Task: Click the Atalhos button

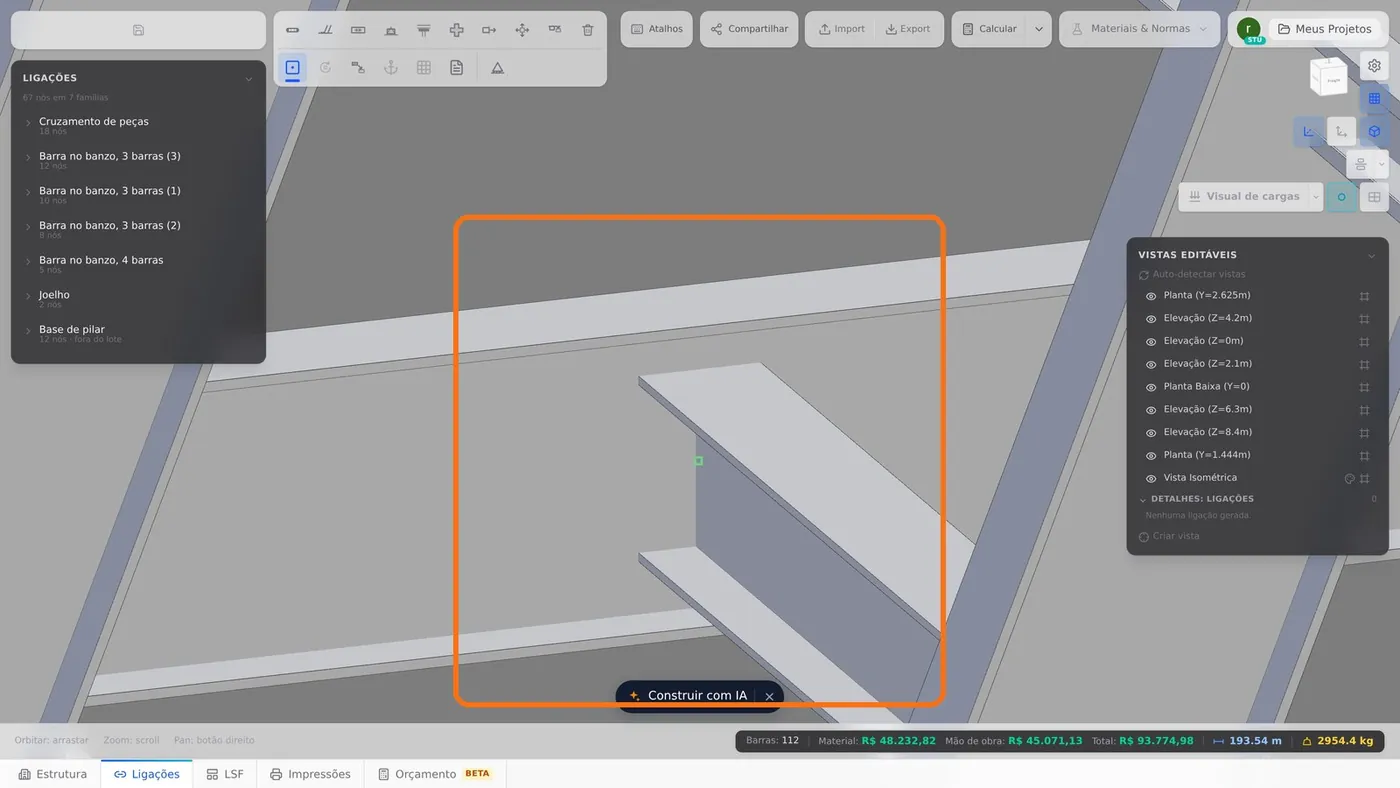Action: [x=657, y=29]
